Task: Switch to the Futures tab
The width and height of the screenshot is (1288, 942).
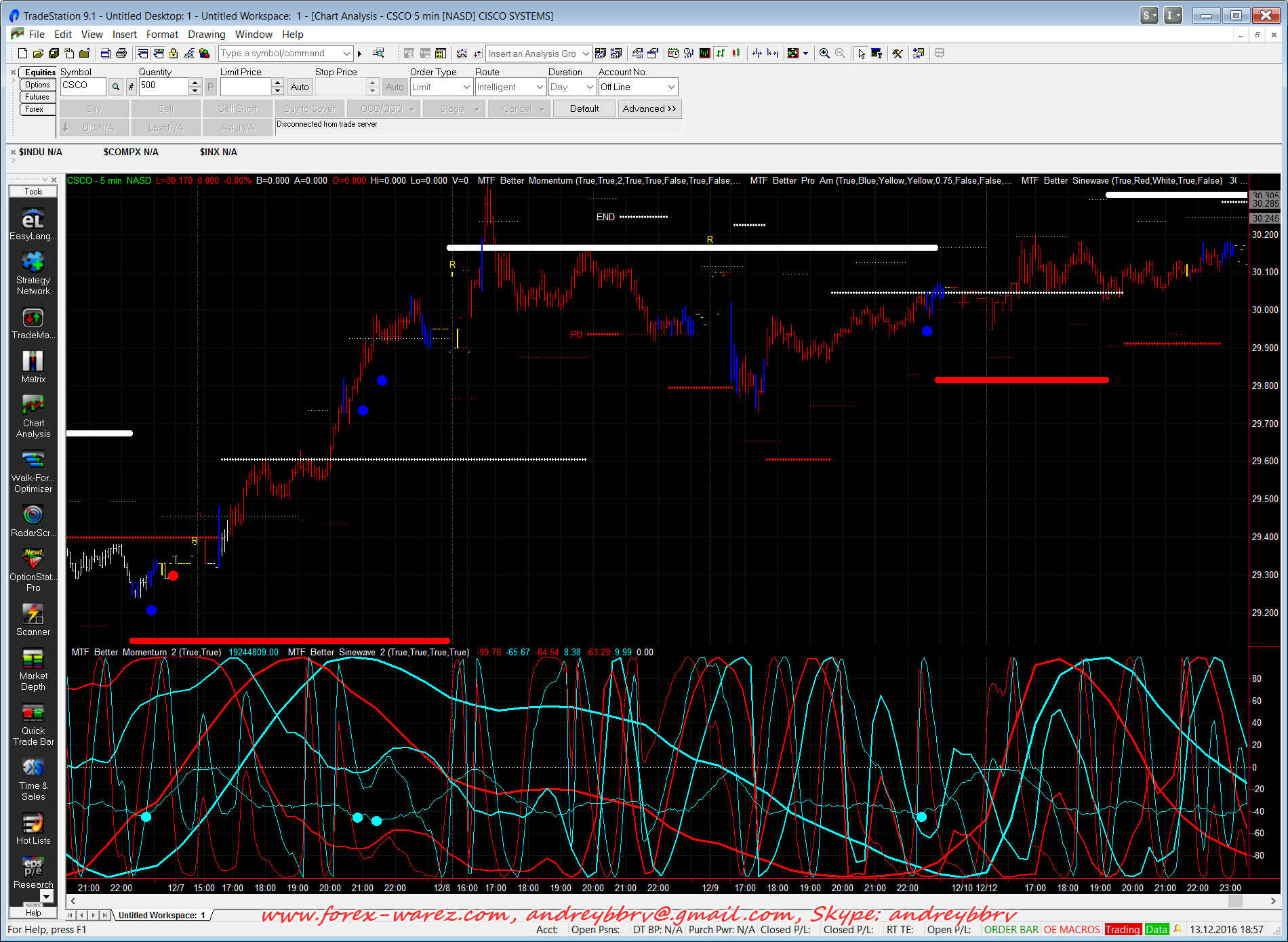Action: coord(37,97)
